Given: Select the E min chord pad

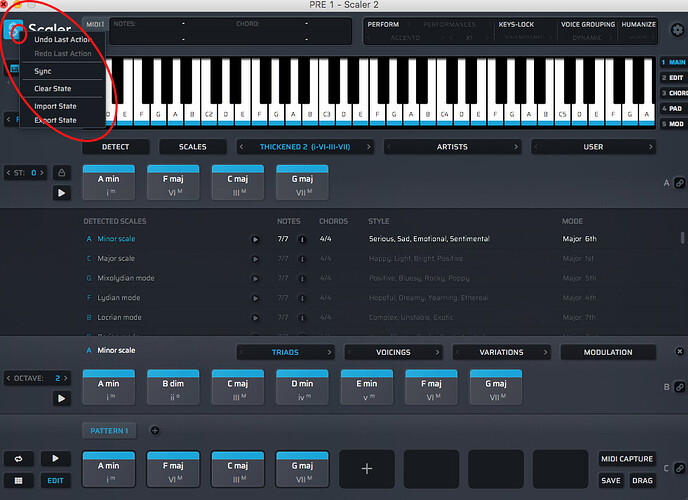Looking at the screenshot, I should point(367,387).
